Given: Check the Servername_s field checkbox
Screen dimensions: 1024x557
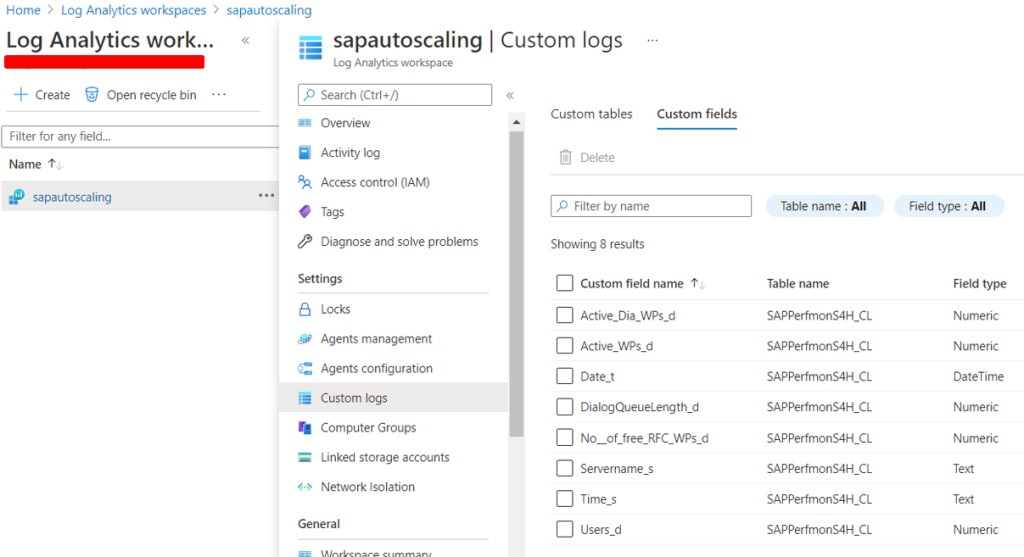Looking at the screenshot, I should [565, 468].
